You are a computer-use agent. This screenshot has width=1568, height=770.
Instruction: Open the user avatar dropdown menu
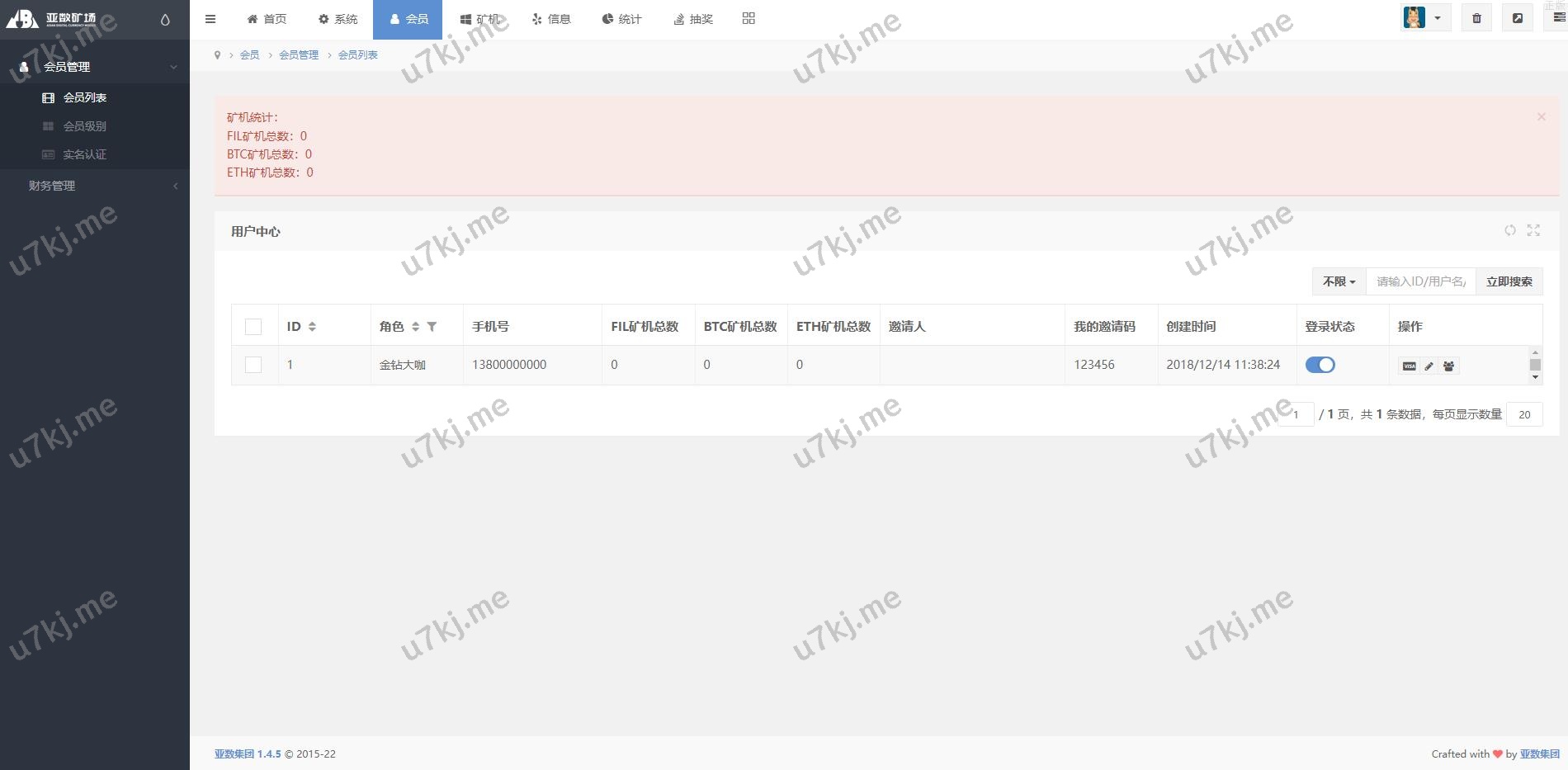point(1424,18)
